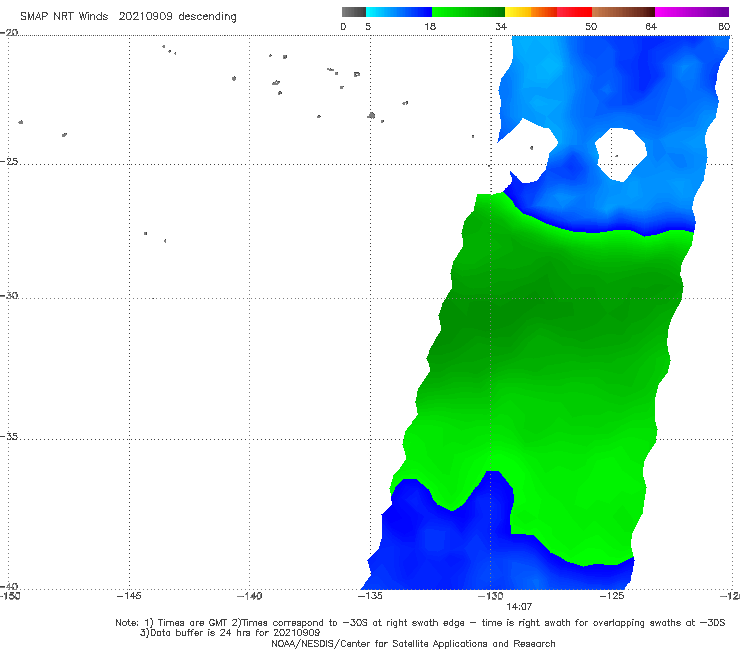Click the red segment of the color bar near 50
The image size is (740, 650).
(x=574, y=12)
